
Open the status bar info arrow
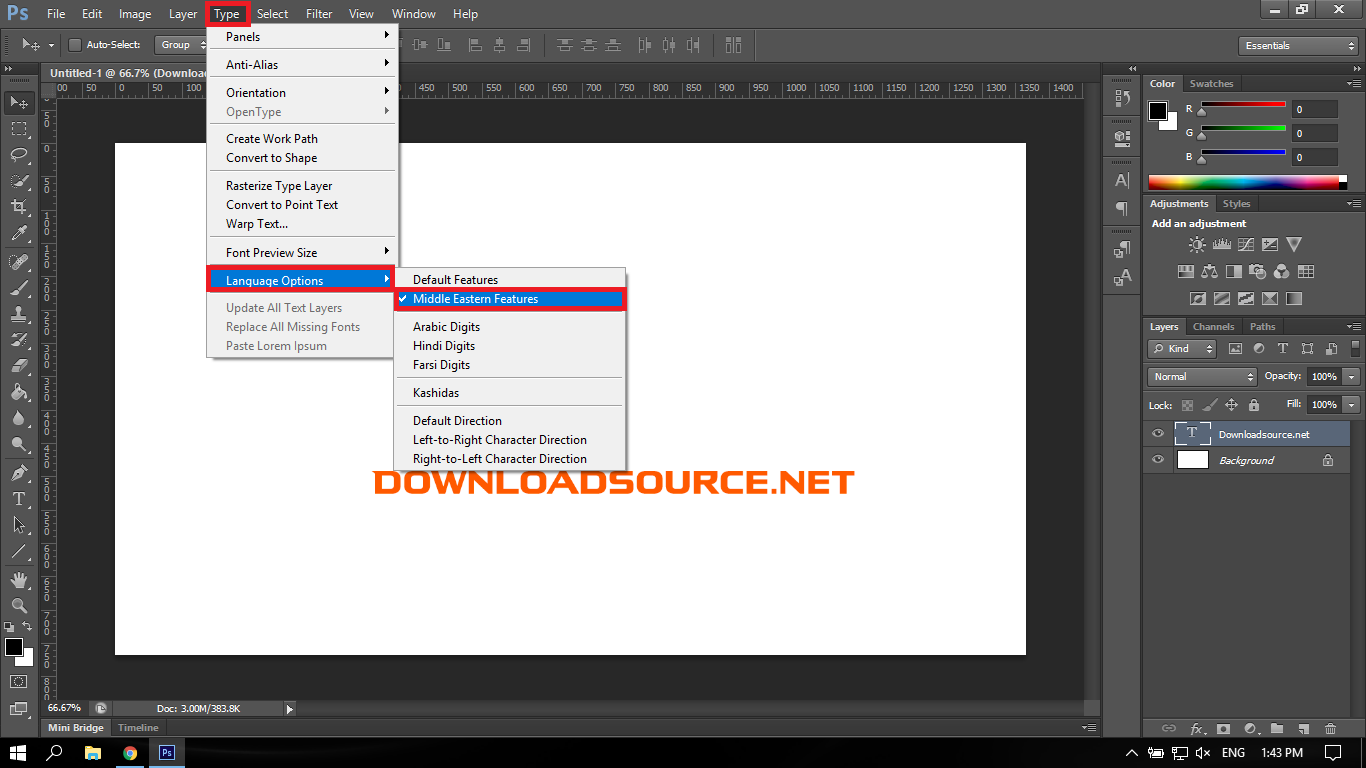290,709
